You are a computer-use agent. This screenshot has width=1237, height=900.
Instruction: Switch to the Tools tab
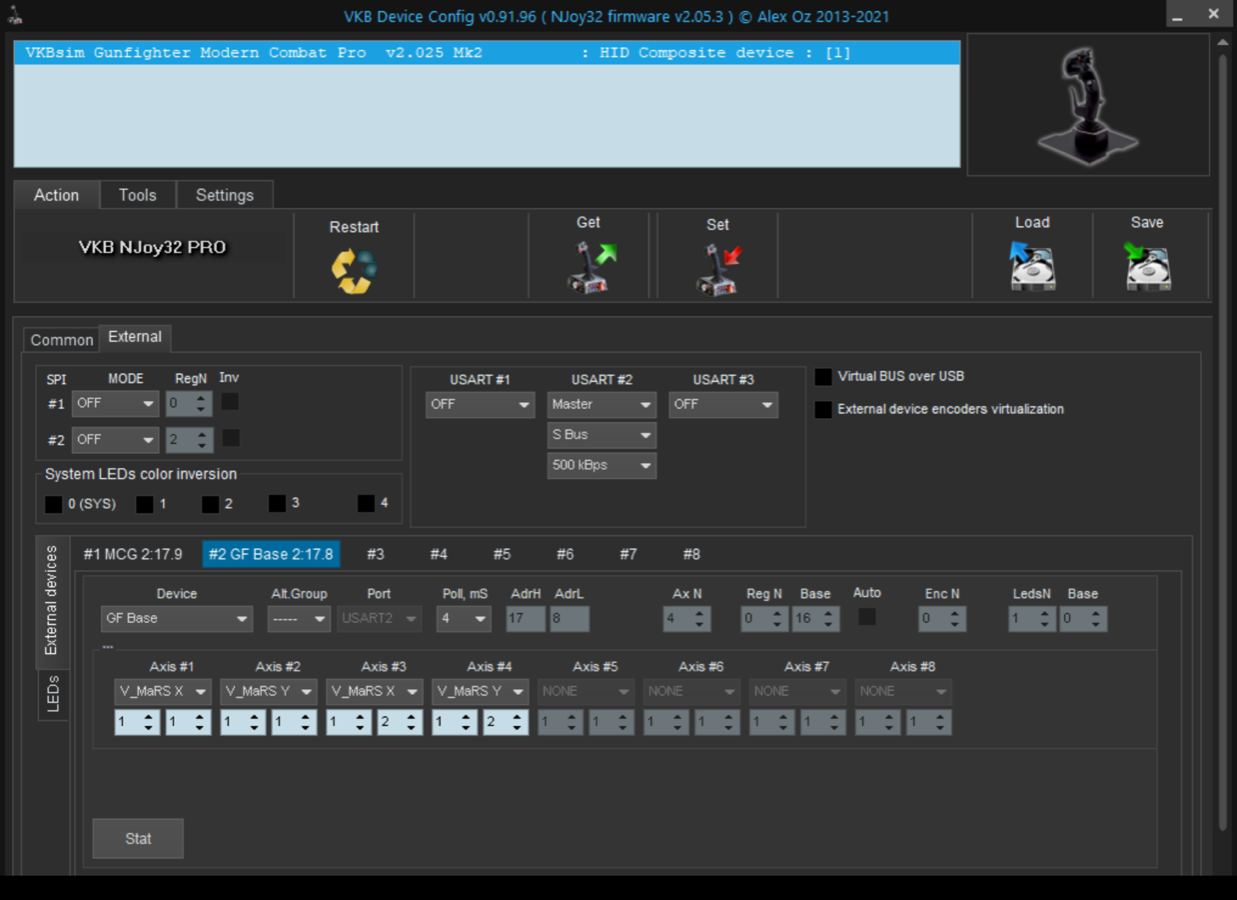coord(137,195)
